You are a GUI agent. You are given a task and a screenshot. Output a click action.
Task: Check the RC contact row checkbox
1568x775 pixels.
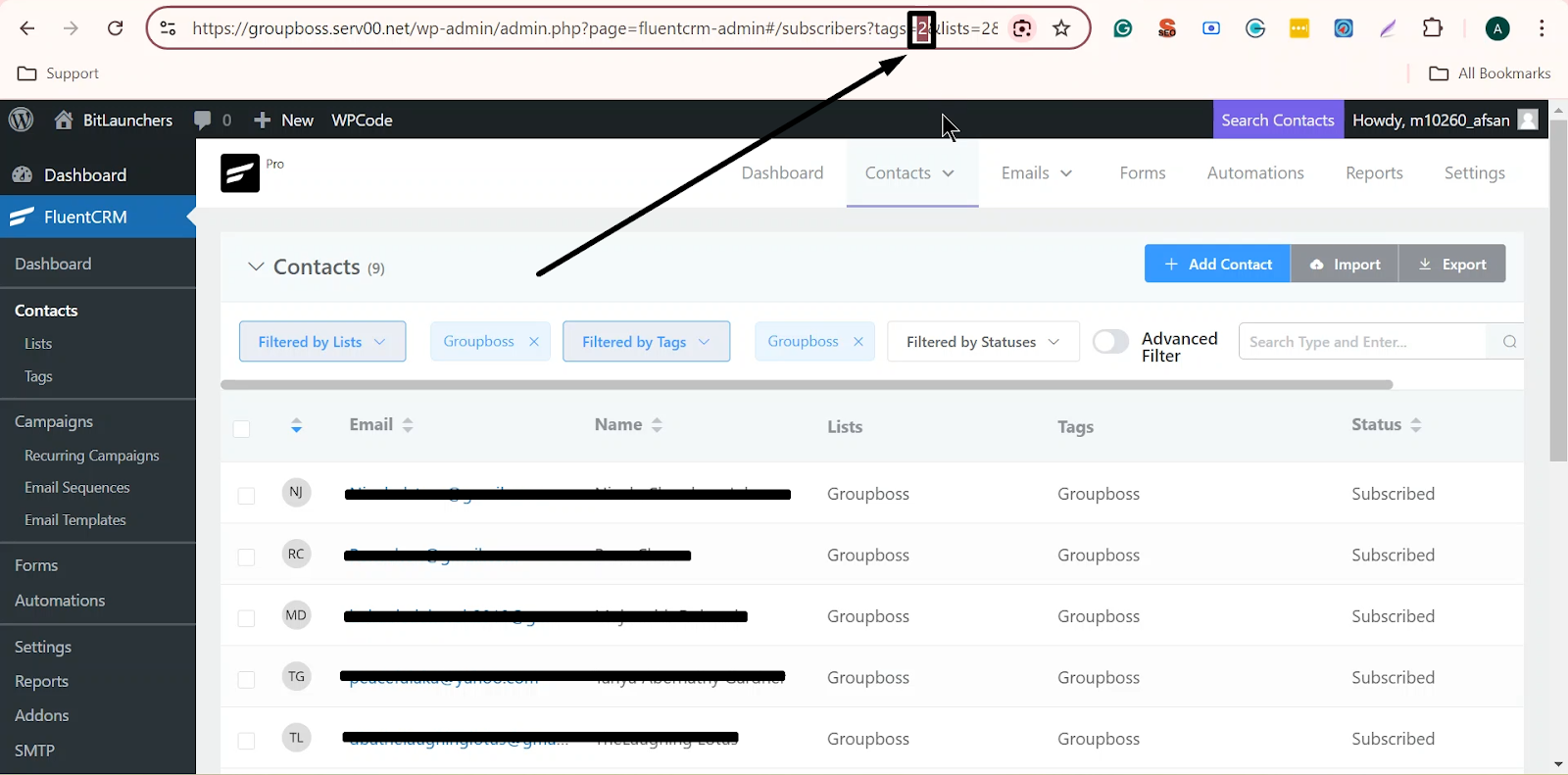246,557
